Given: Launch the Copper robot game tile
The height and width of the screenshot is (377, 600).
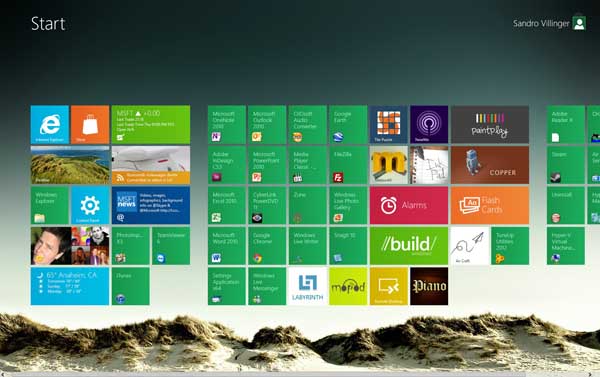Looking at the screenshot, I should 490,165.
